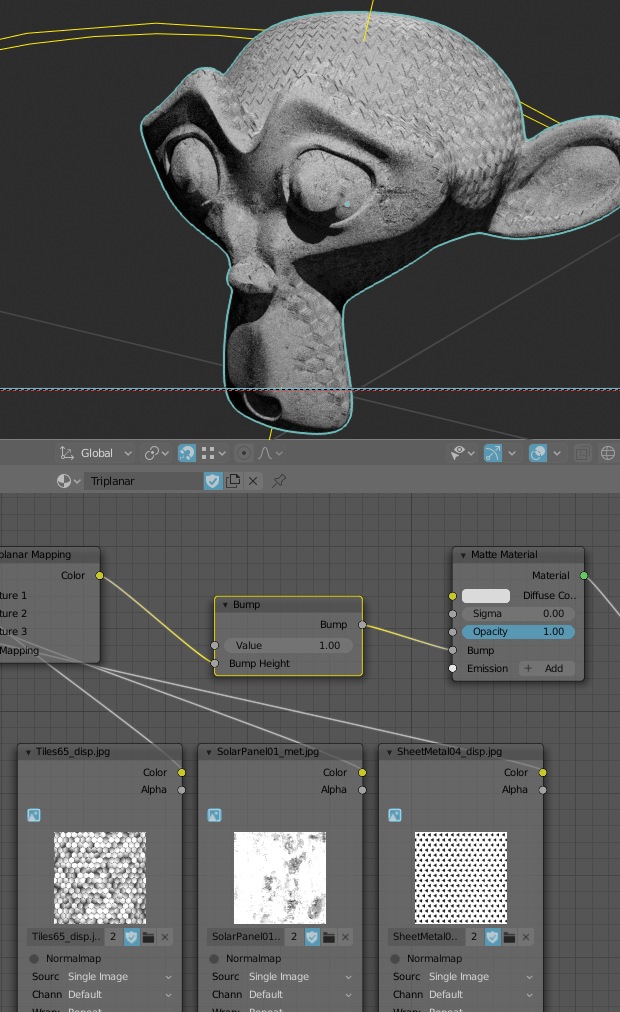Open folder icon on Tiles65_disp node

[148, 937]
